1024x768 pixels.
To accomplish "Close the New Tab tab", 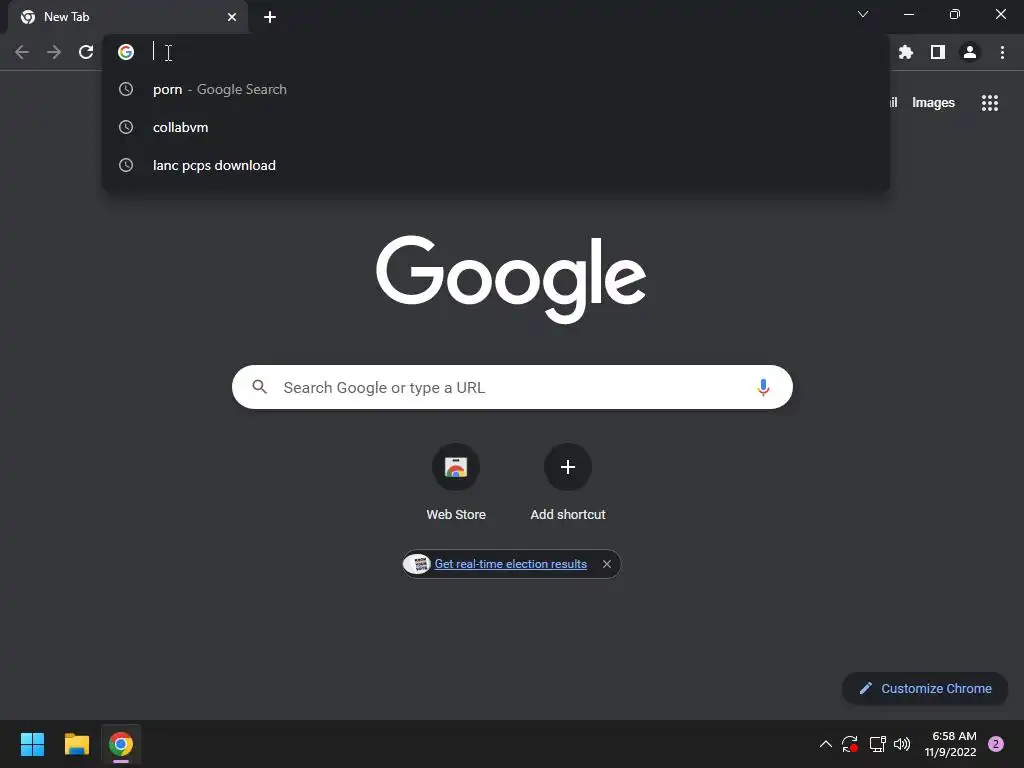I will tap(232, 17).
